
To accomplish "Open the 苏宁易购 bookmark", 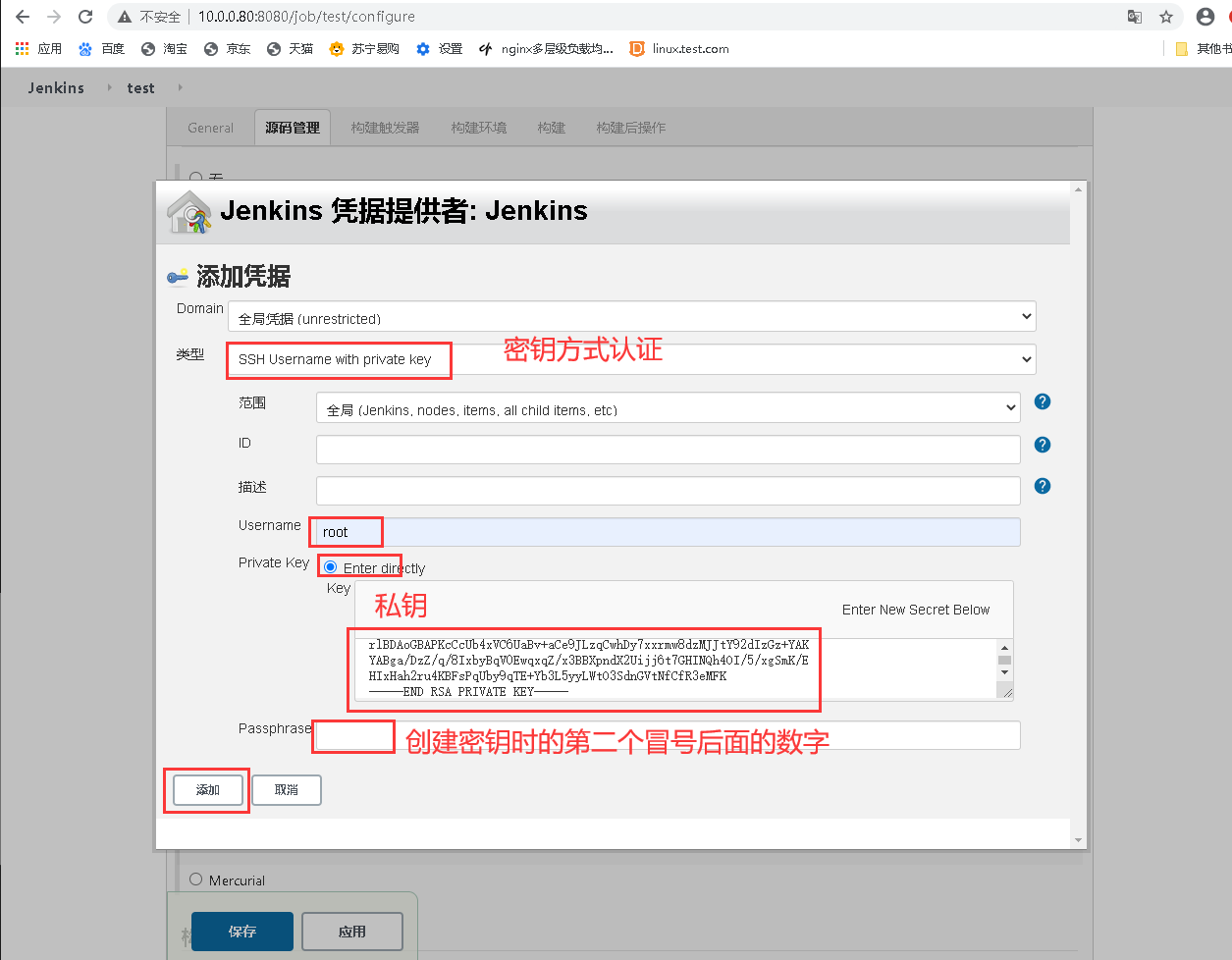I will click(x=364, y=49).
